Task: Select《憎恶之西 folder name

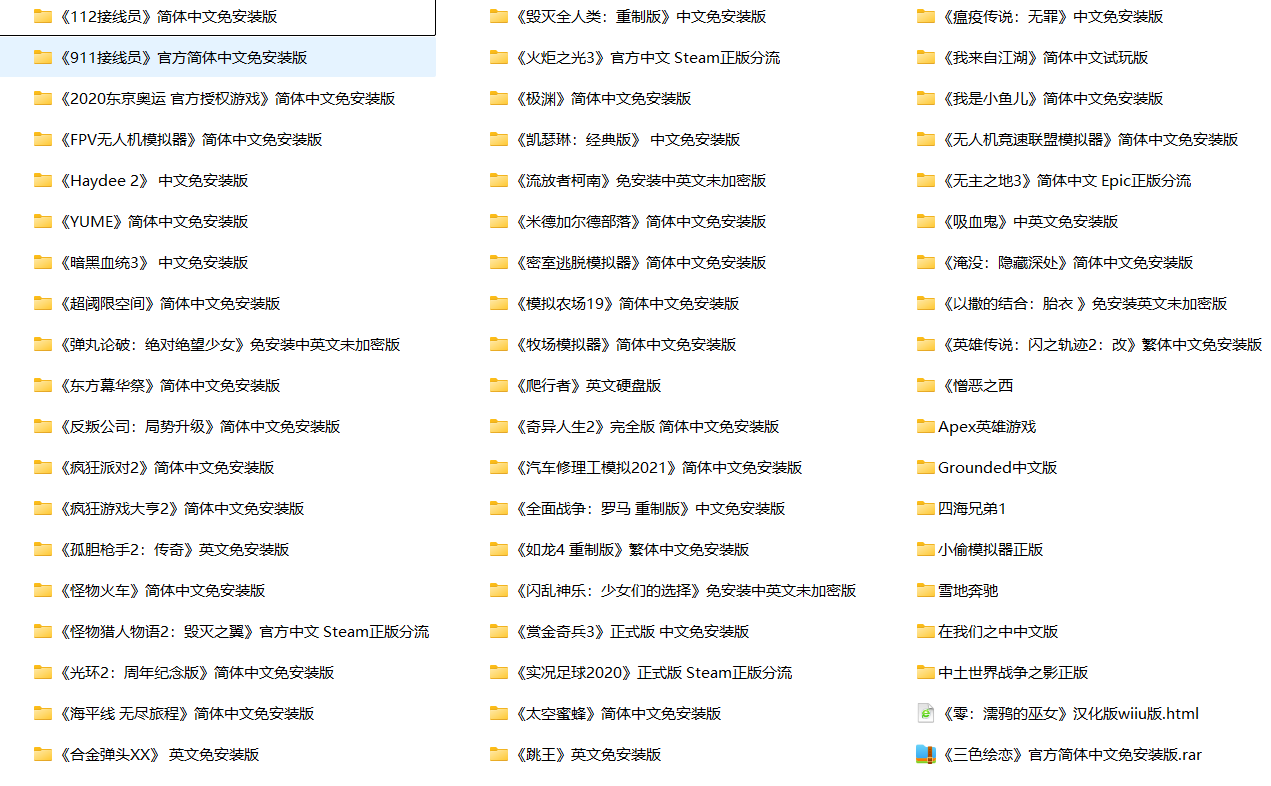Action: [978, 385]
